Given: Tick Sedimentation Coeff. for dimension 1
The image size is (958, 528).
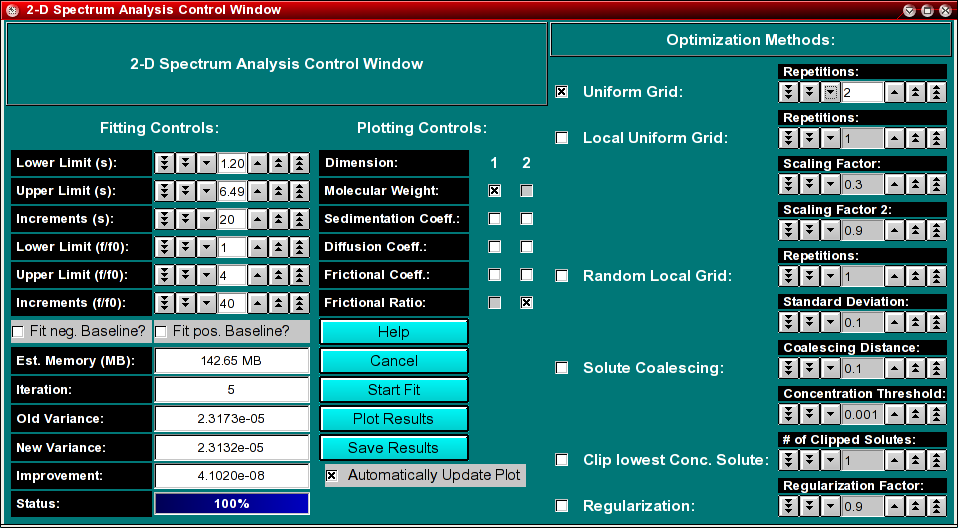Looking at the screenshot, I should [494, 219].
